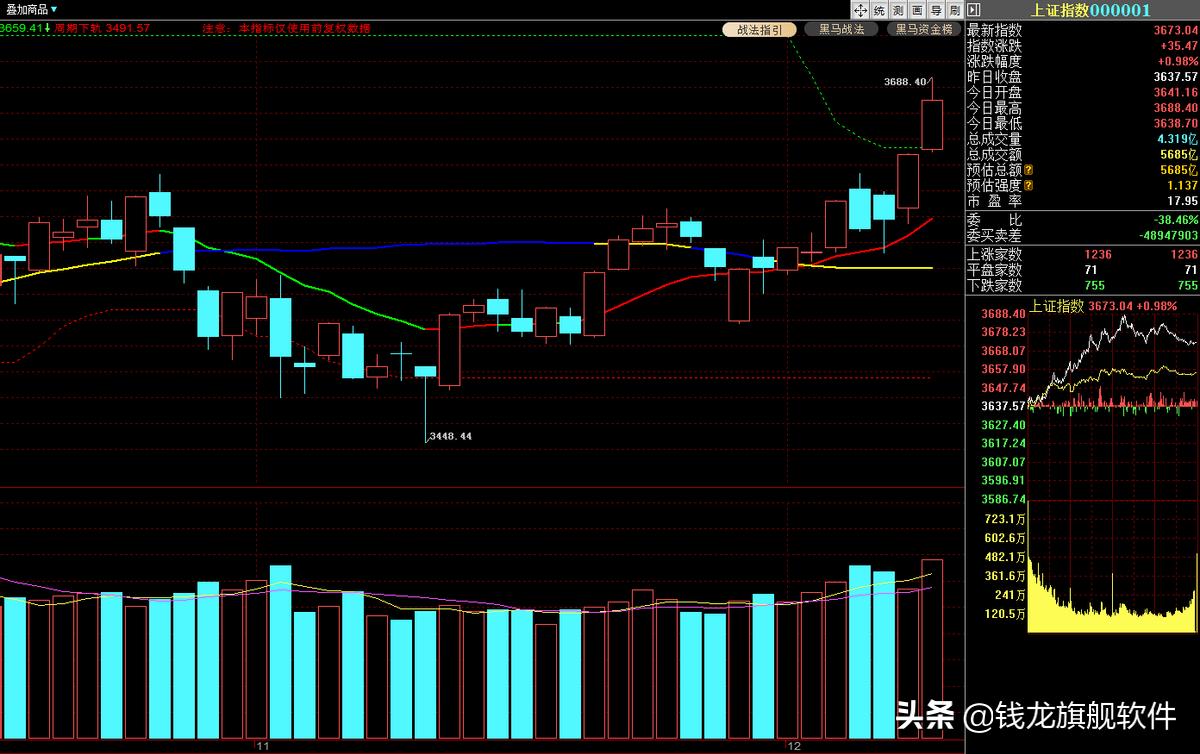
Task: Click the 指数涨跌 value +35.47
Action: [x=1178, y=46]
